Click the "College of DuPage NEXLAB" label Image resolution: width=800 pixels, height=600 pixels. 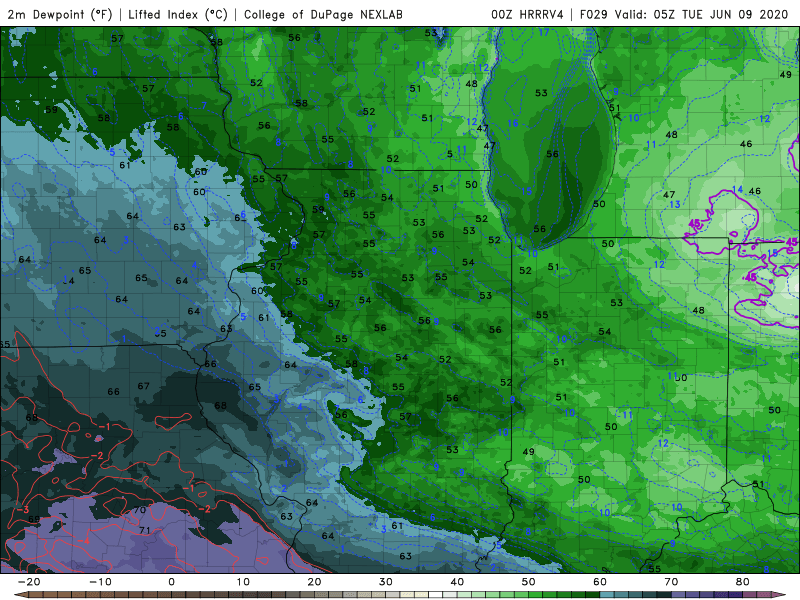[x=323, y=15]
